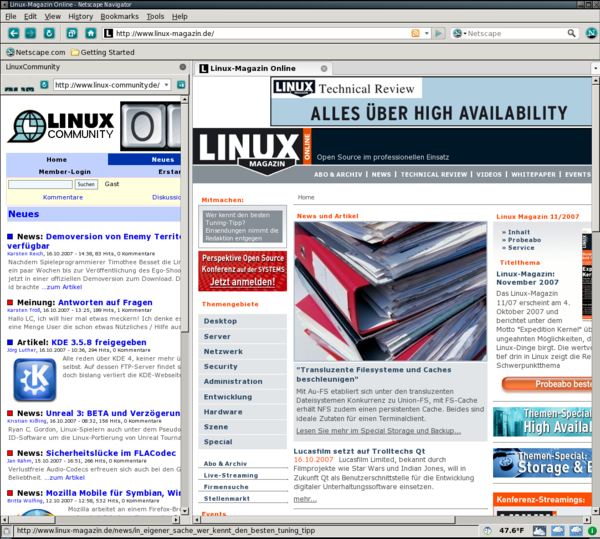Click Kommentare in the sidebar

[x=63, y=197]
